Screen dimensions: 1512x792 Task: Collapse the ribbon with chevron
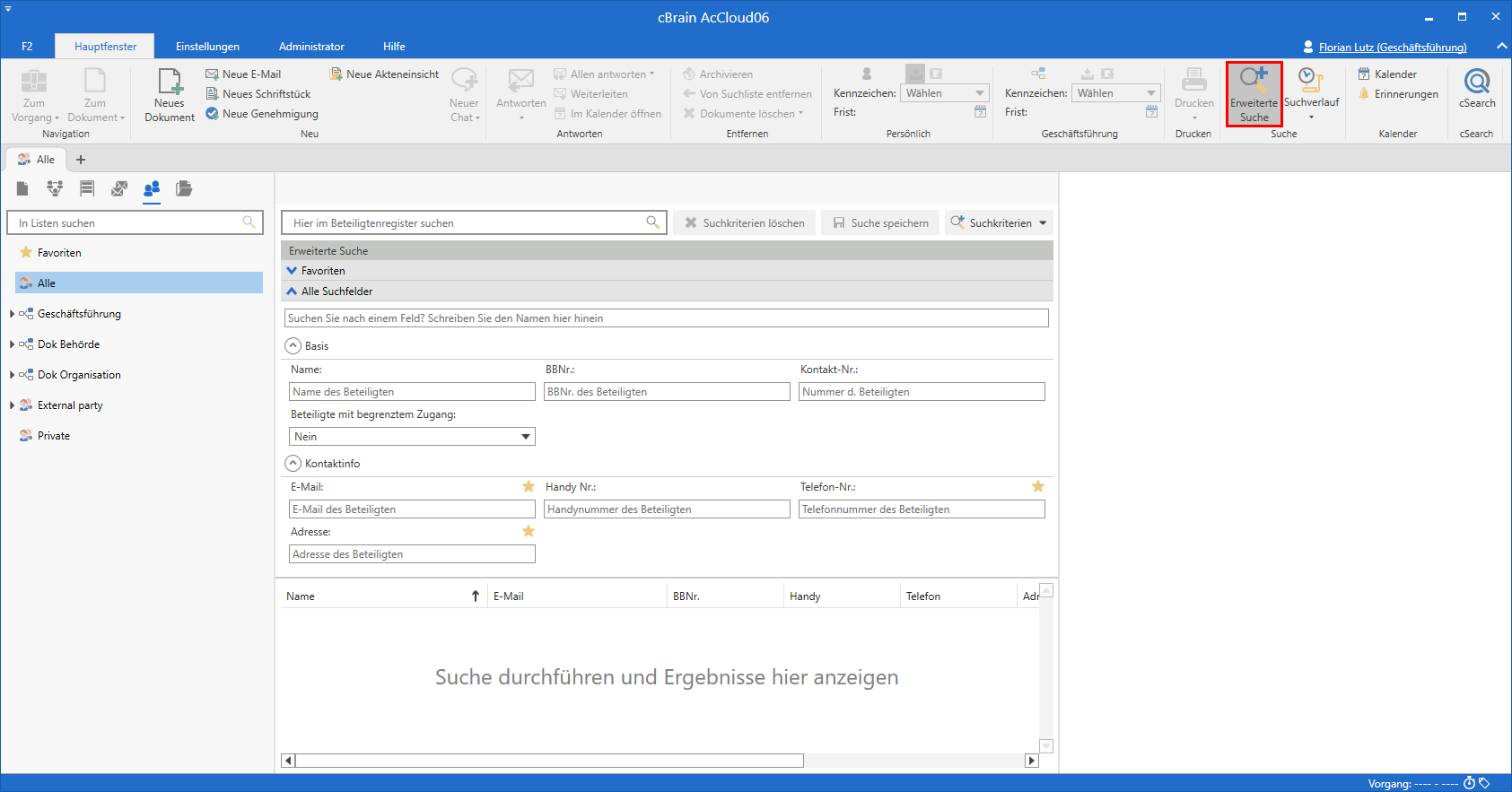1501,46
